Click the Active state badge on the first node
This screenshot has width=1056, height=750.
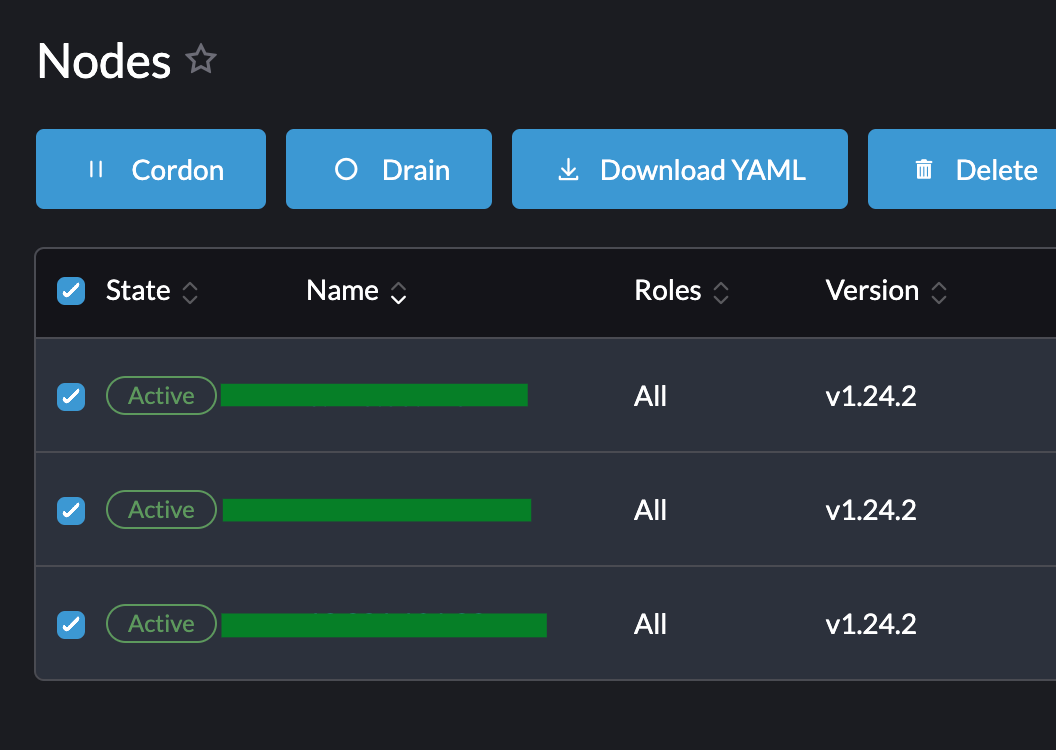[161, 395]
